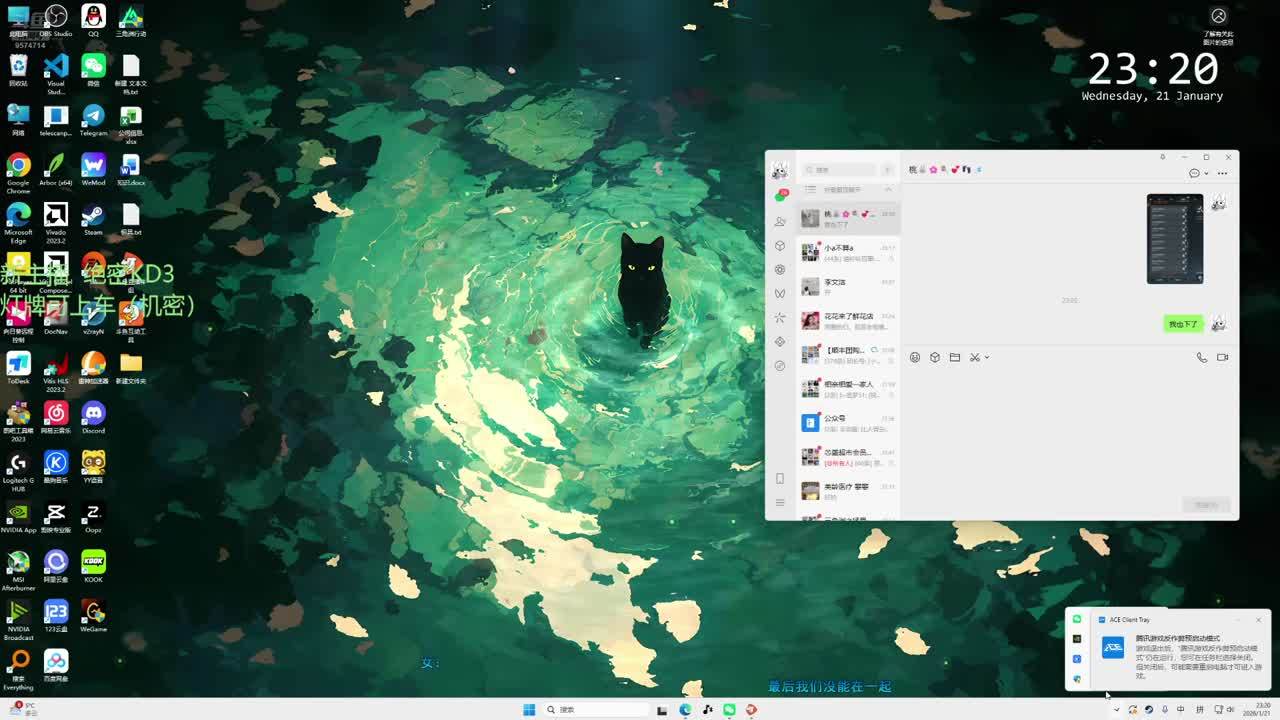Click the green '我也下了' message bubble
This screenshot has height=720, width=1280.
(1182, 324)
